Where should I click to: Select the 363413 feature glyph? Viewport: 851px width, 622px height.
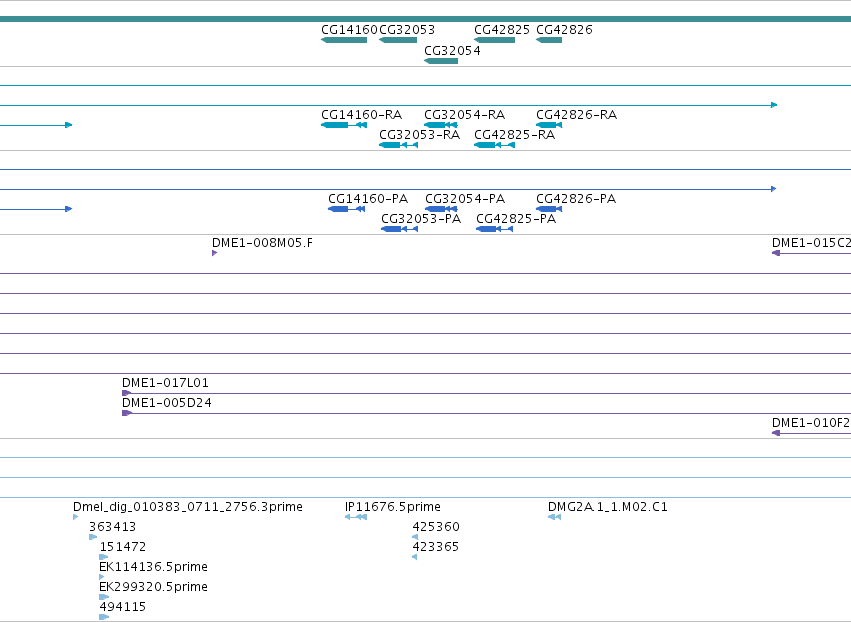point(93,537)
